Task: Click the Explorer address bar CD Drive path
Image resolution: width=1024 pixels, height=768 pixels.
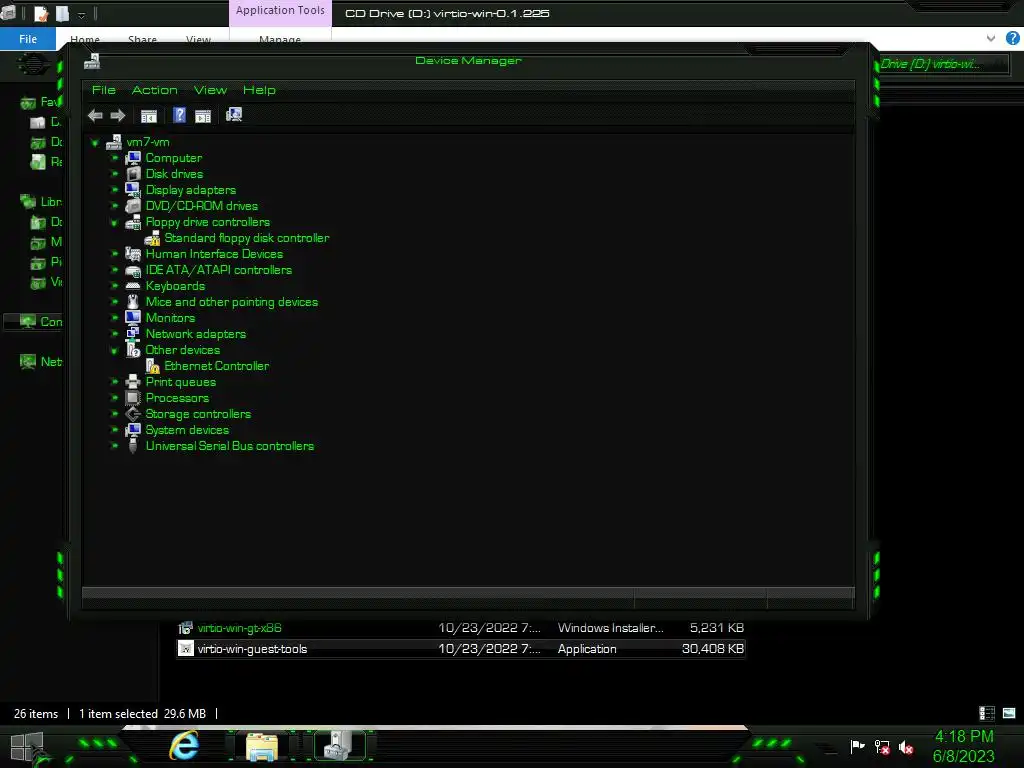Action: click(x=931, y=64)
